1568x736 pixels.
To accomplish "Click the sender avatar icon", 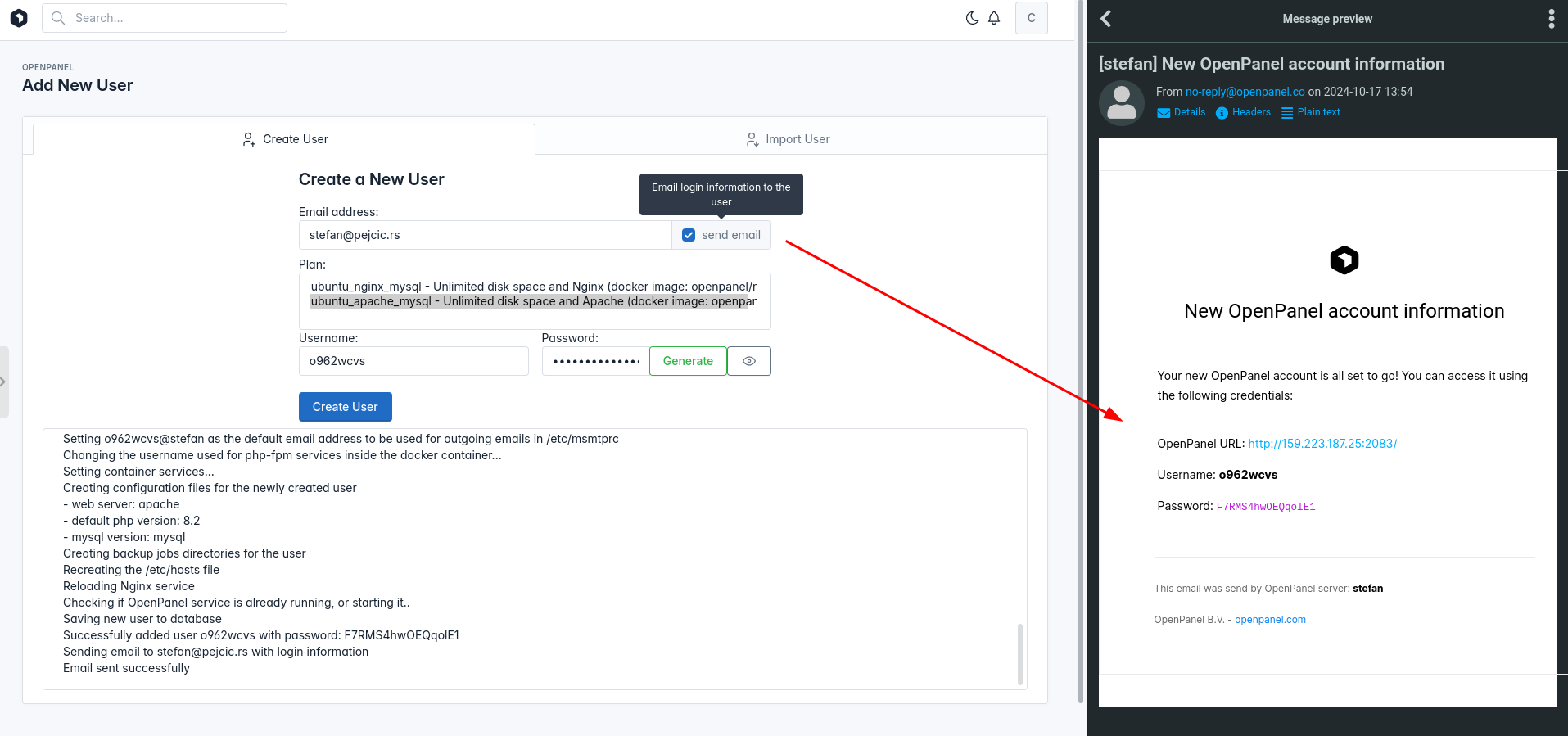I will (1122, 103).
